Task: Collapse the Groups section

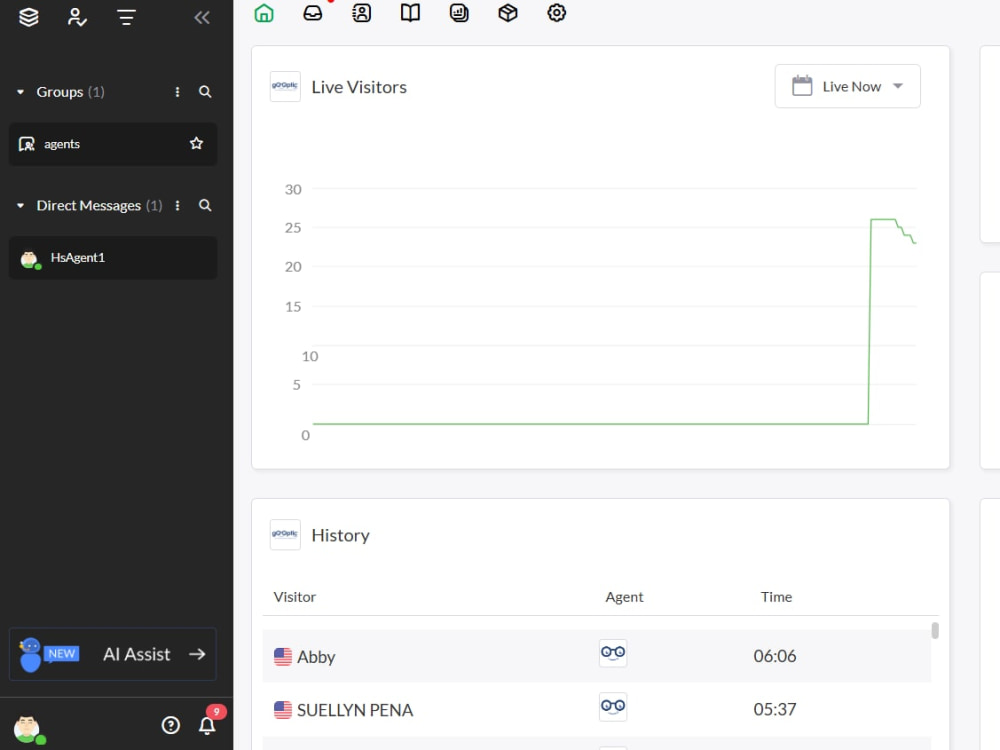Action: tap(20, 92)
